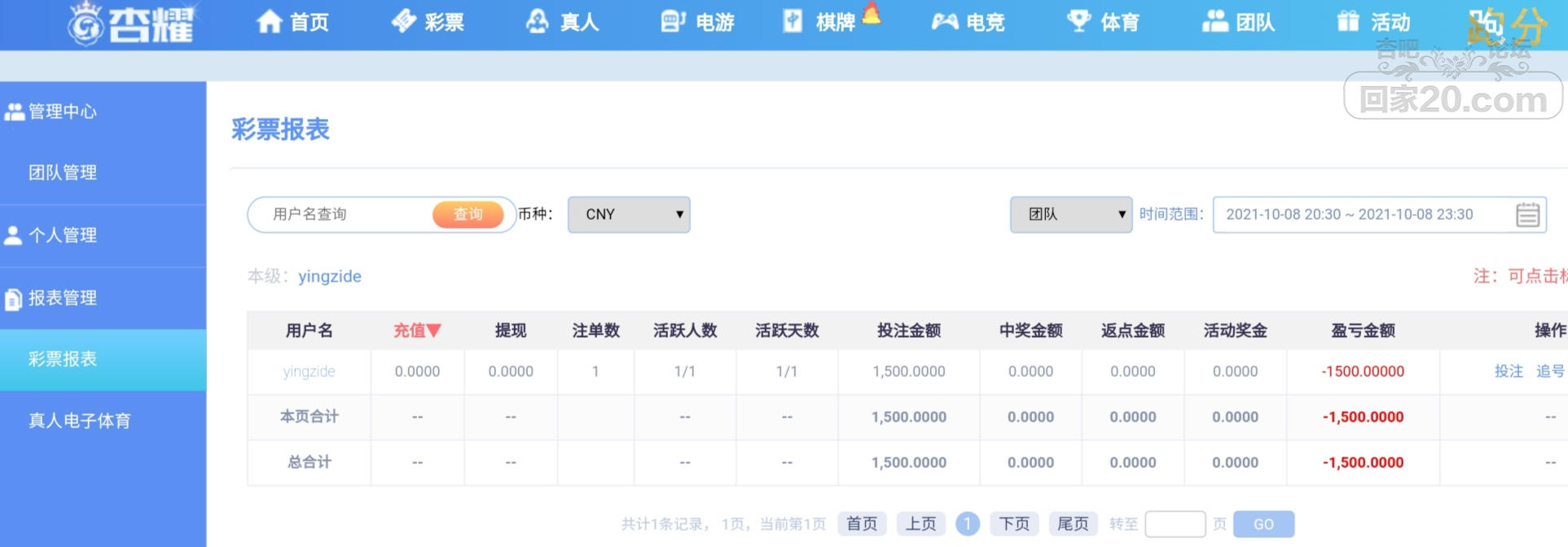Click the sports trophy icon
Viewport: 1568px width, 547px height.
click(x=1078, y=22)
